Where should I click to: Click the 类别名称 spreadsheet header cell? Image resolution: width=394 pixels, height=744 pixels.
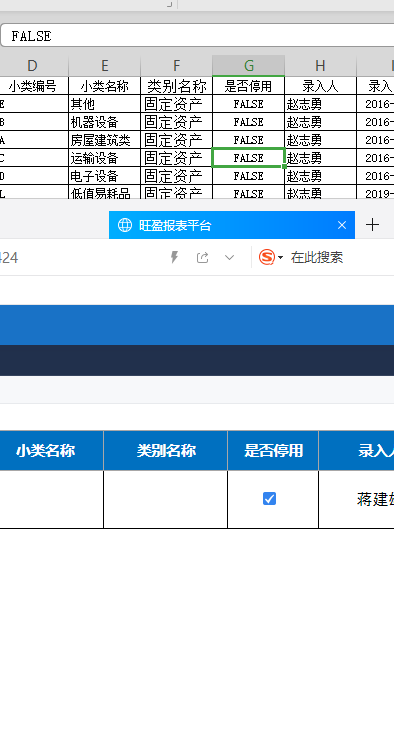(177, 86)
